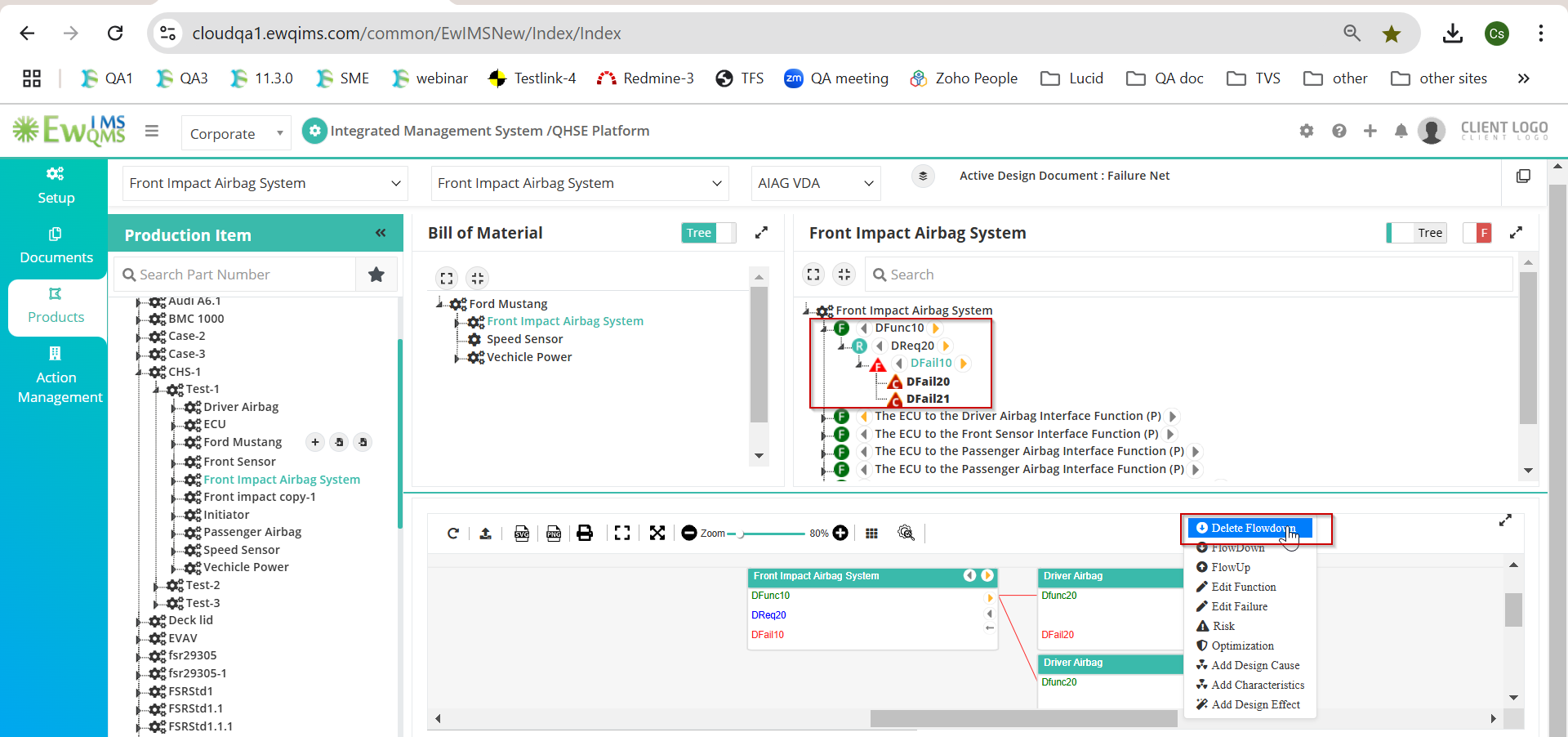1568x737 pixels.
Task: Click the fit-to-screen bracket icon in diagram toolbar
Action: tap(622, 534)
